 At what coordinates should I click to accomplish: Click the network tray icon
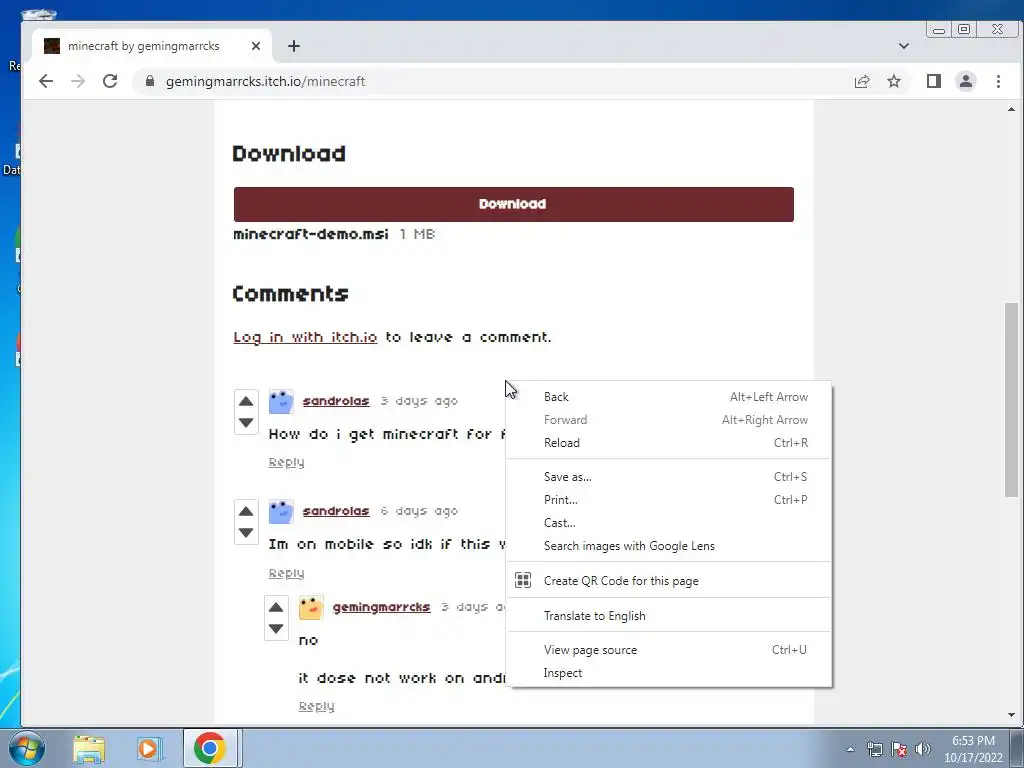click(874, 749)
